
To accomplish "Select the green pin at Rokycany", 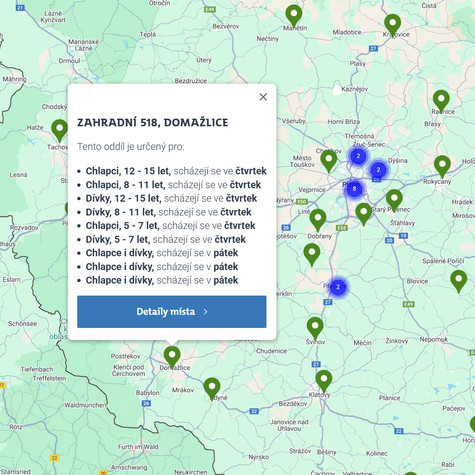I will (x=442, y=166).
